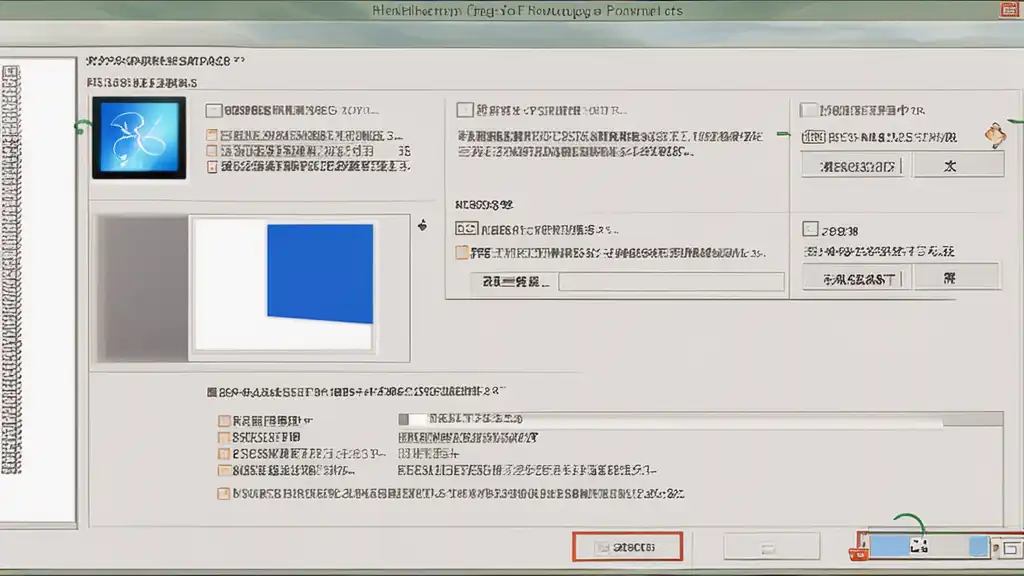Click the red-outlined button at the bottom

tap(628, 547)
